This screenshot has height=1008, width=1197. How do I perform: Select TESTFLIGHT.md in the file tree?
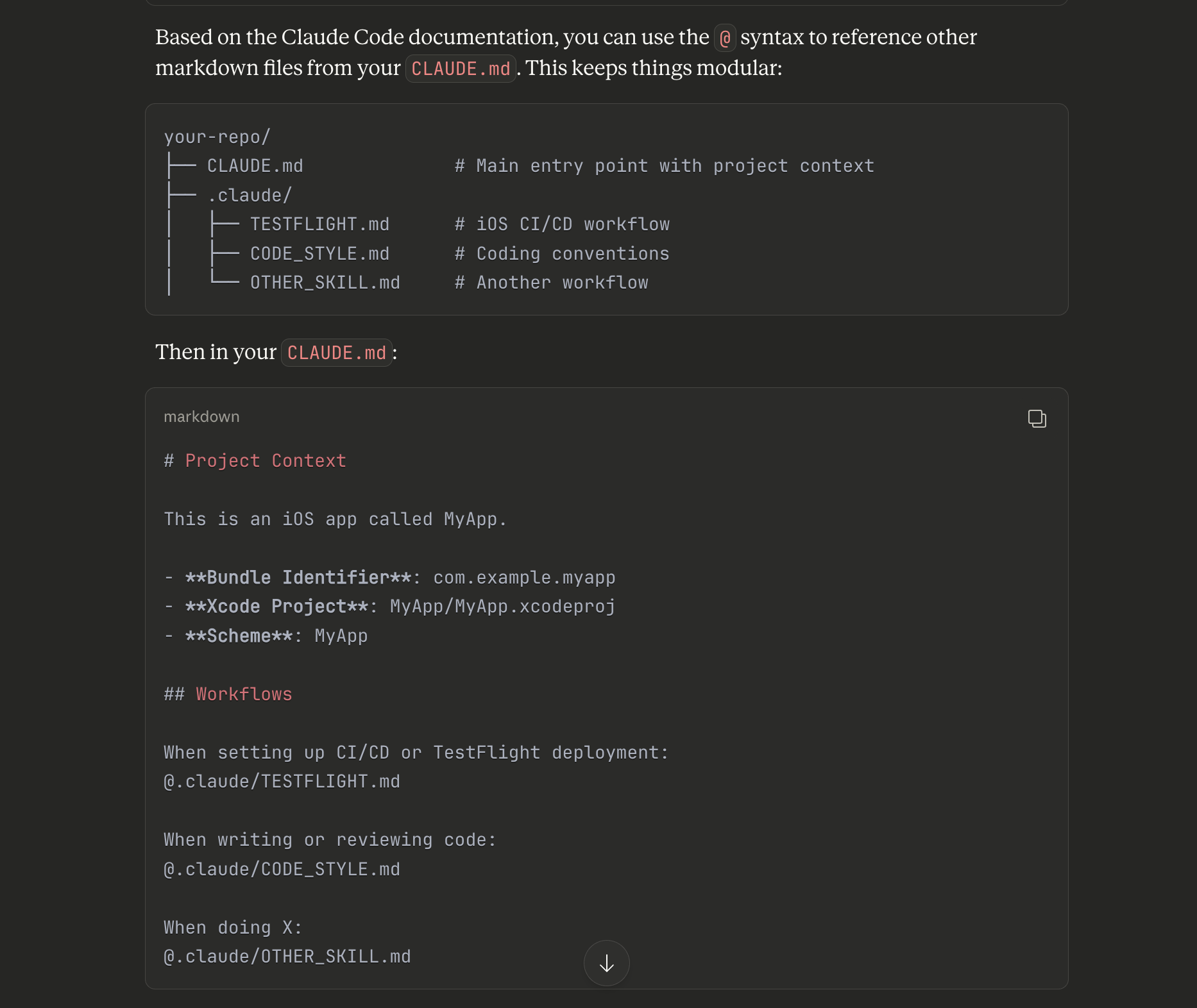pos(319,224)
